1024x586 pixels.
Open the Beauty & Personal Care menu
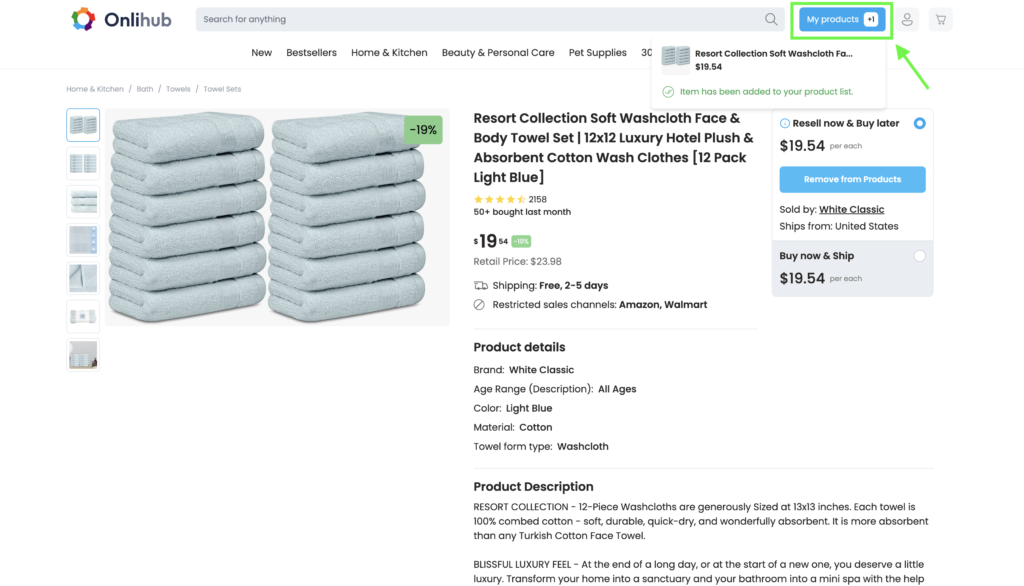498,53
